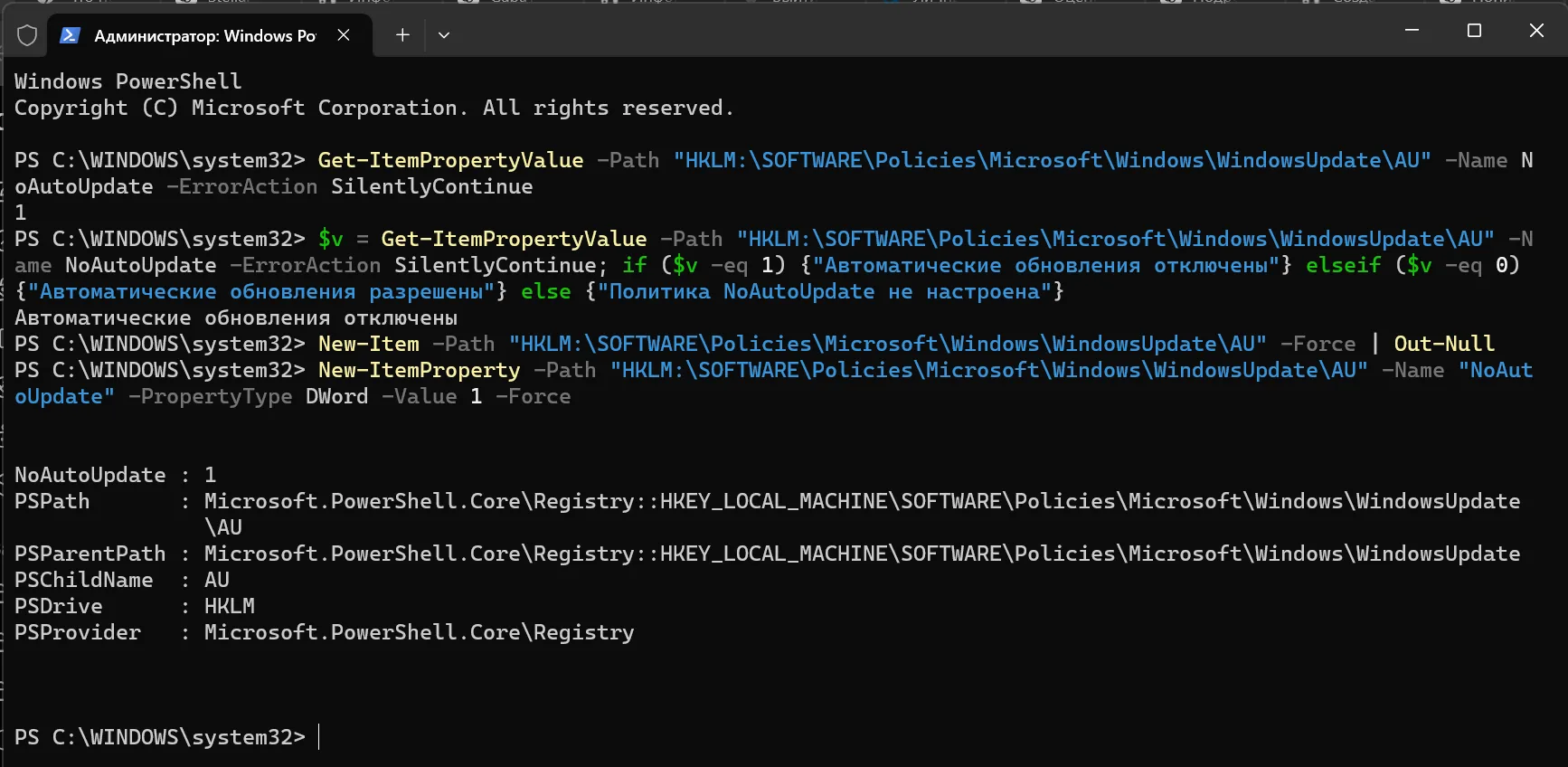Click the 'New-ItemProperty' command word
1568x767 pixels.
(x=420, y=370)
